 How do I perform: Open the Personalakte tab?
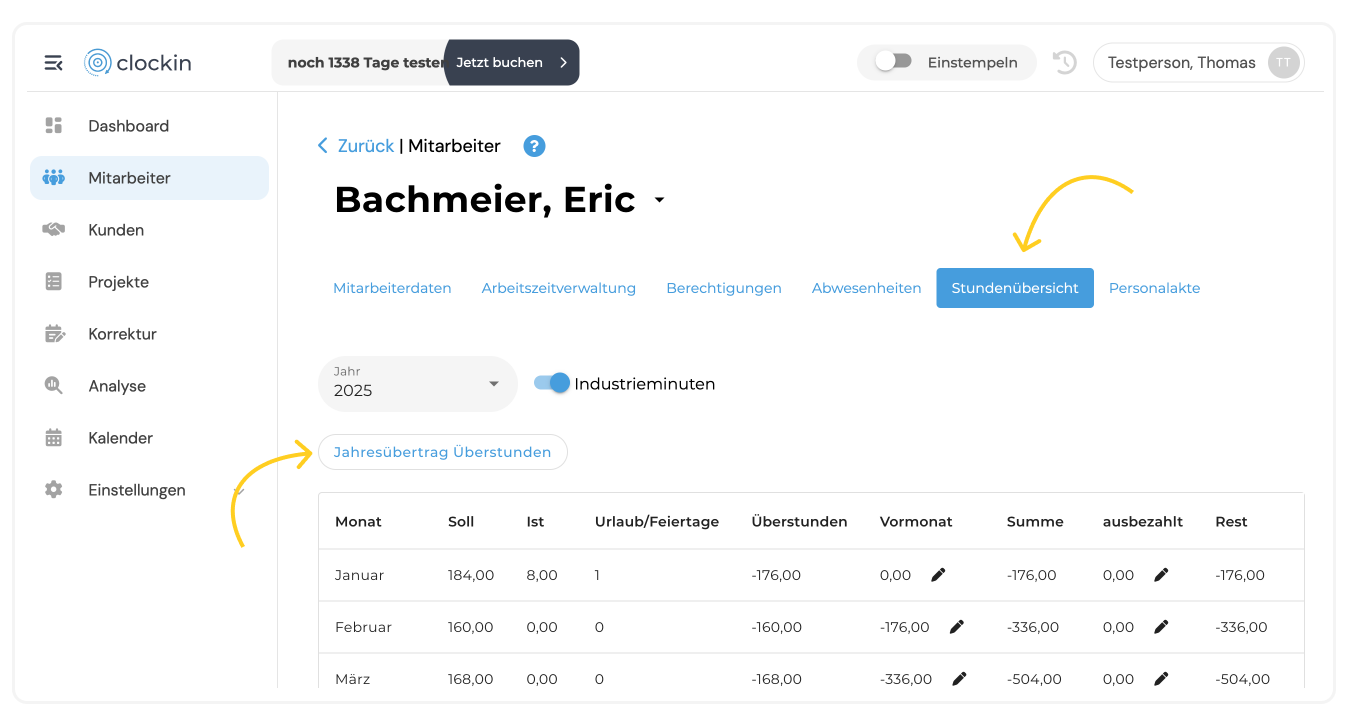(x=1154, y=288)
